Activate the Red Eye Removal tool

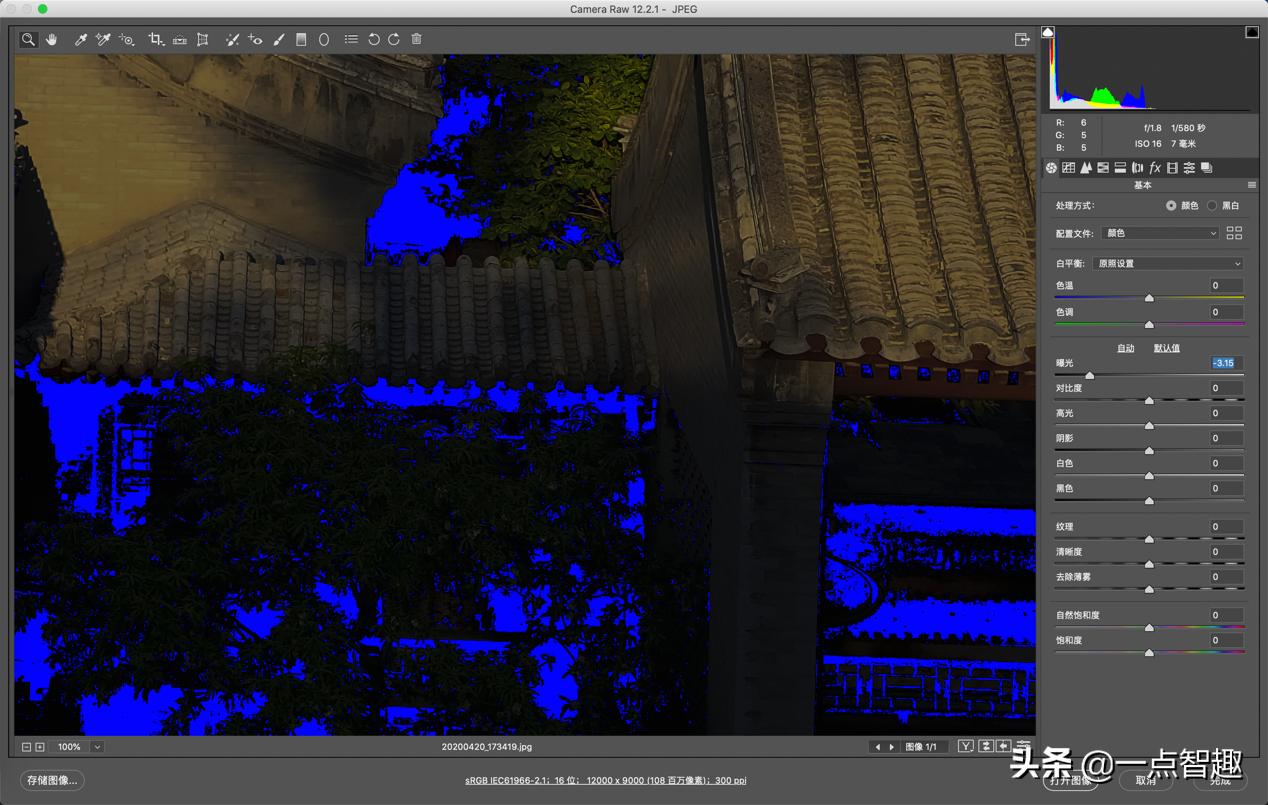(255, 39)
